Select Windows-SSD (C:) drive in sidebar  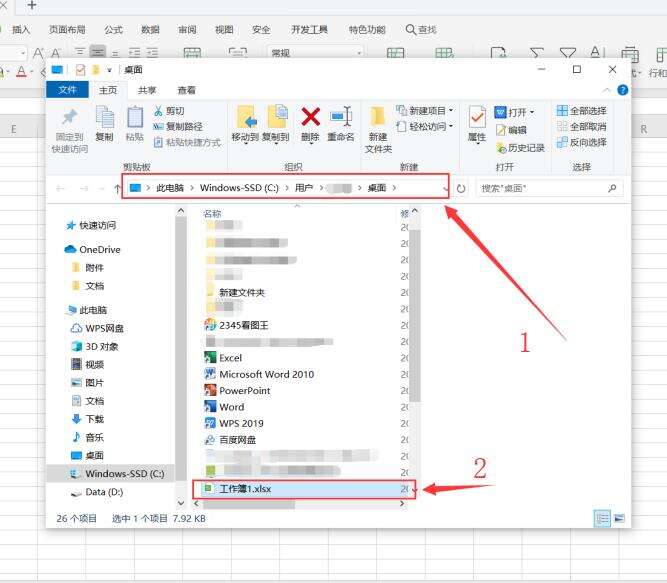click(x=111, y=473)
